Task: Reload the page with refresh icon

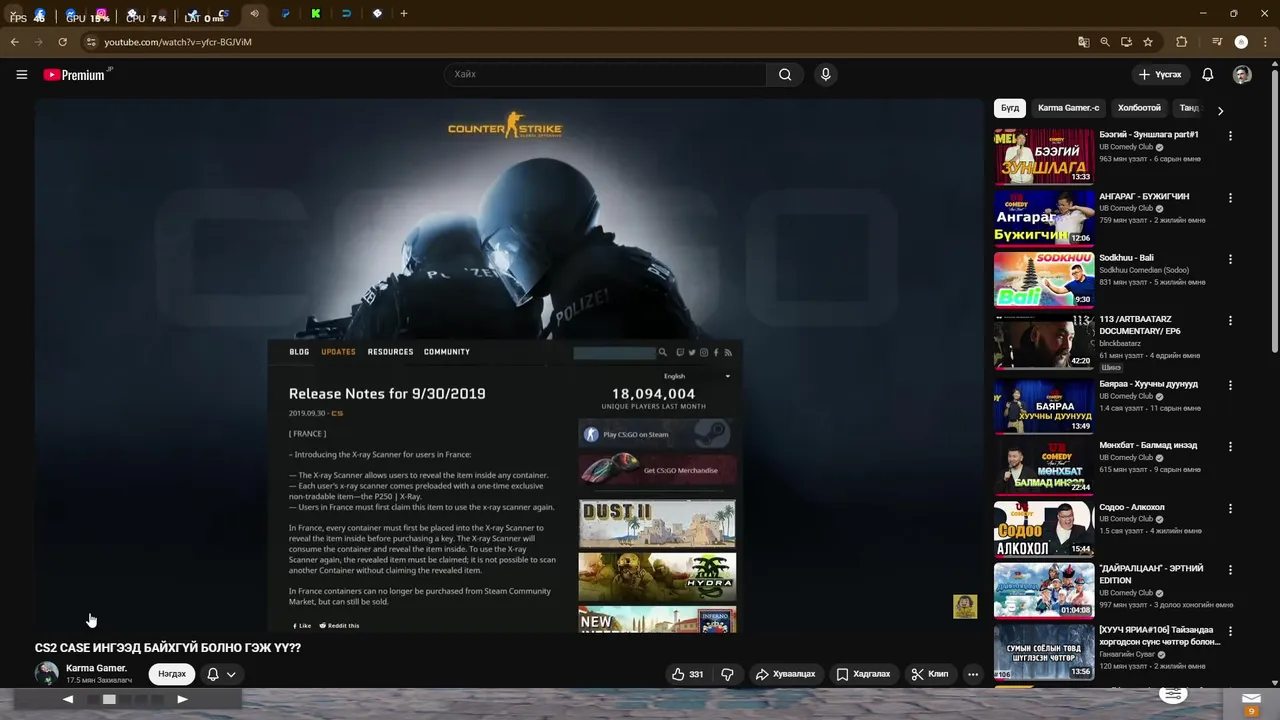Action: coord(63,42)
